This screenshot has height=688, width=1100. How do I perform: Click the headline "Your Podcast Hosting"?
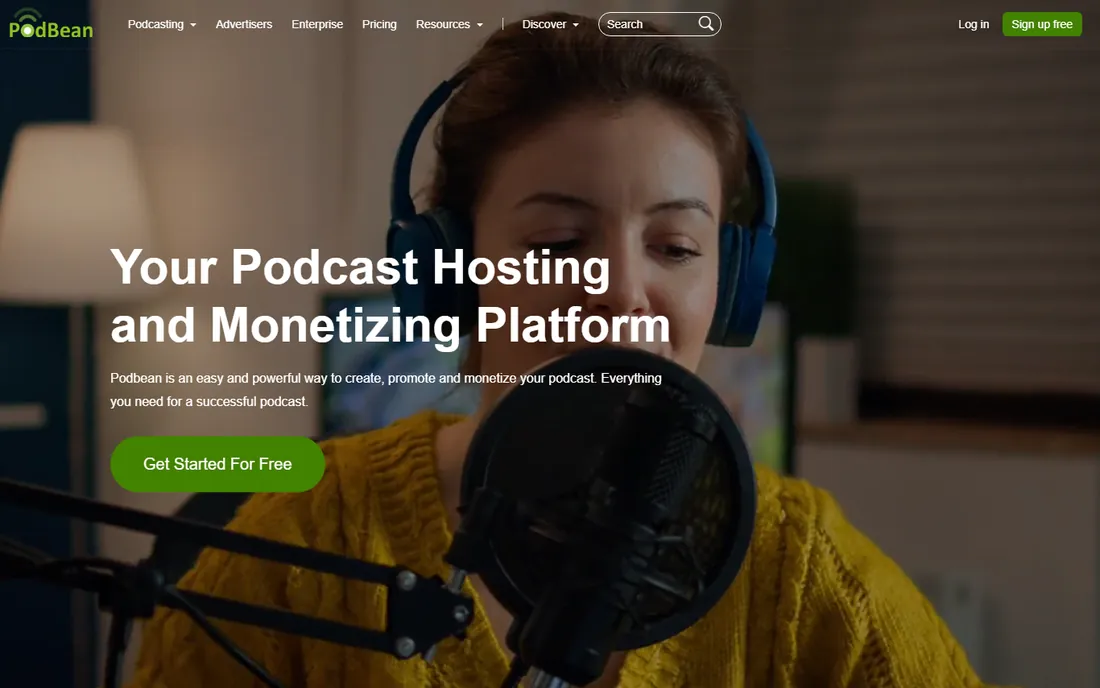tap(361, 267)
